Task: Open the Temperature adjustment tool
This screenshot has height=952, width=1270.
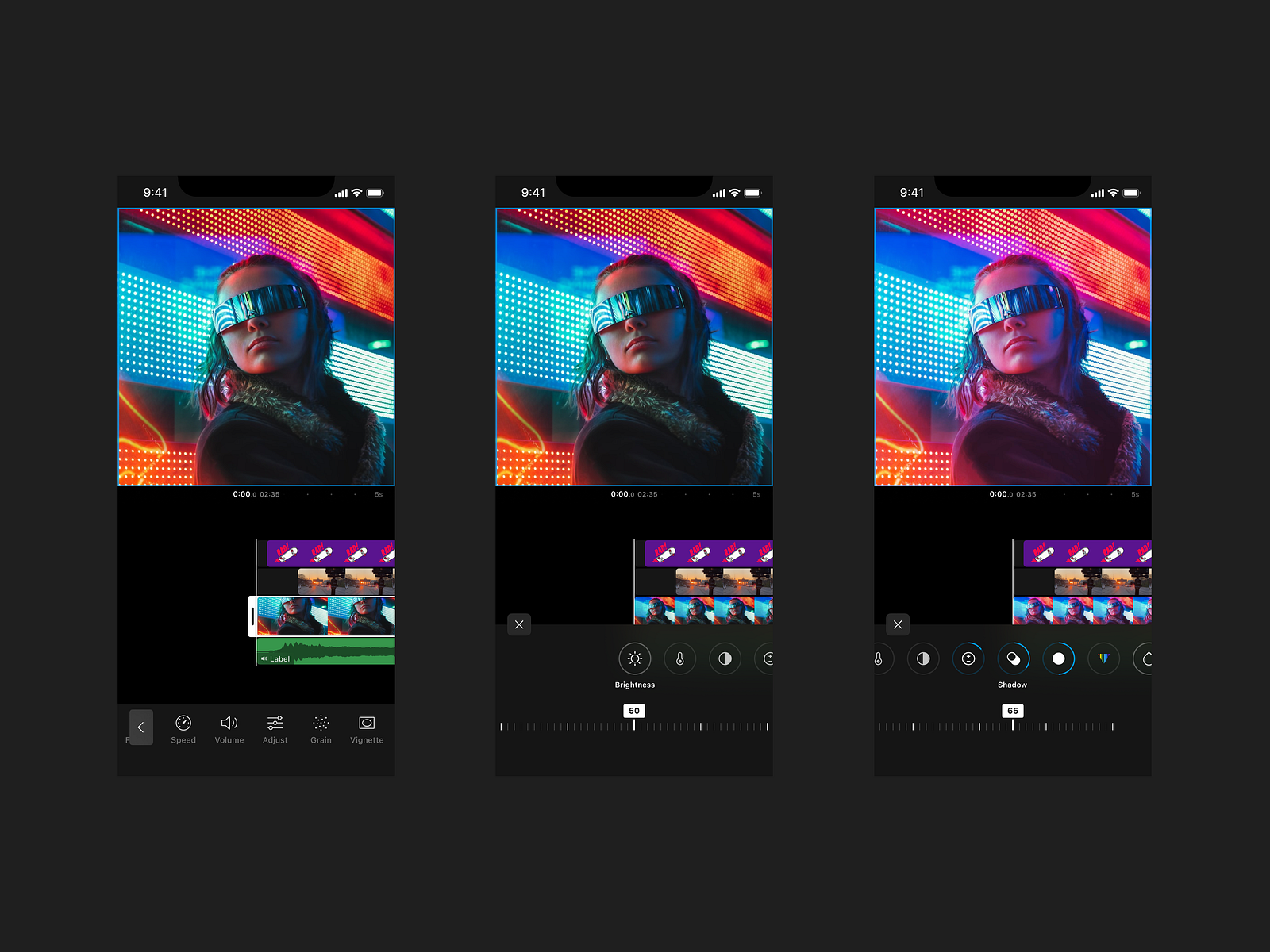Action: point(679,658)
